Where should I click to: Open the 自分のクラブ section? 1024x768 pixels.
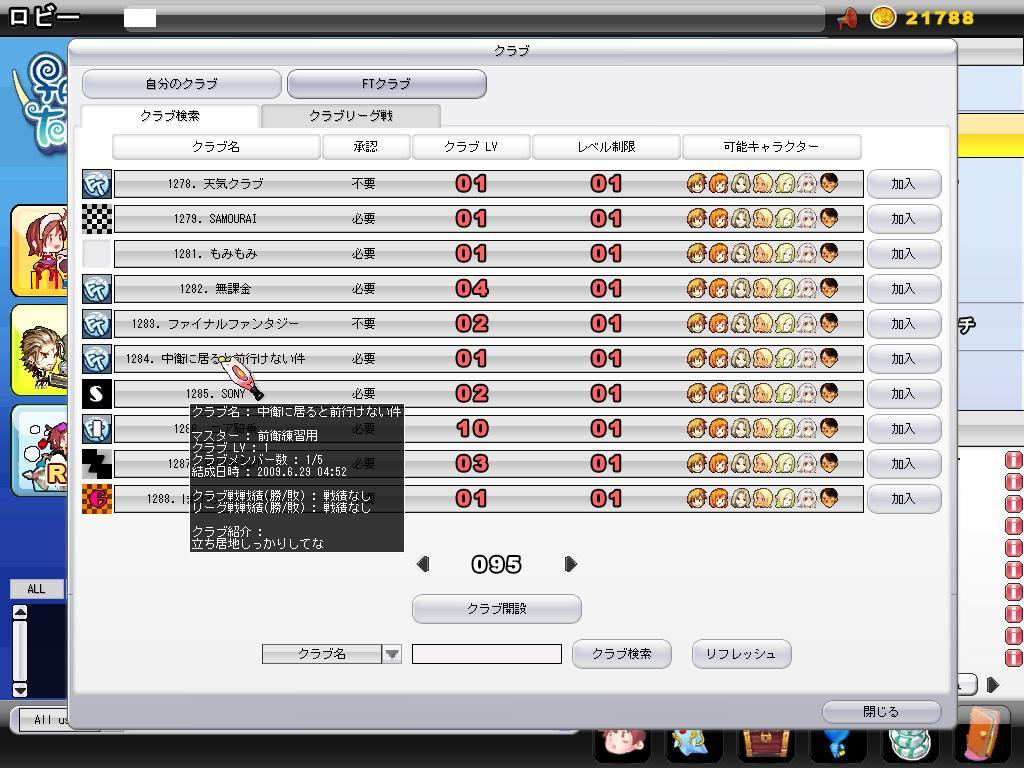pos(181,84)
